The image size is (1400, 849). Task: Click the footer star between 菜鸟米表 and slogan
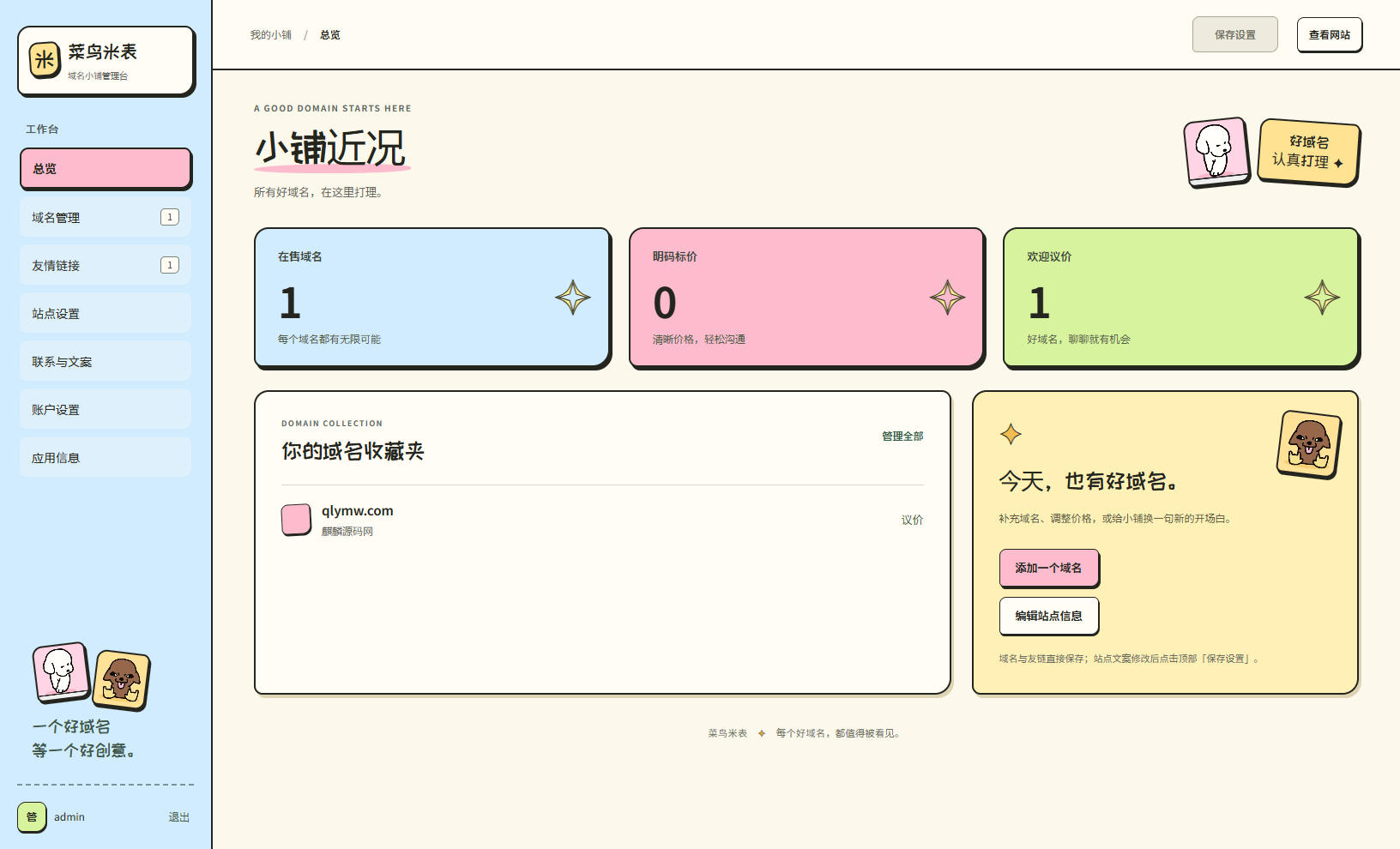pyautogui.click(x=762, y=733)
